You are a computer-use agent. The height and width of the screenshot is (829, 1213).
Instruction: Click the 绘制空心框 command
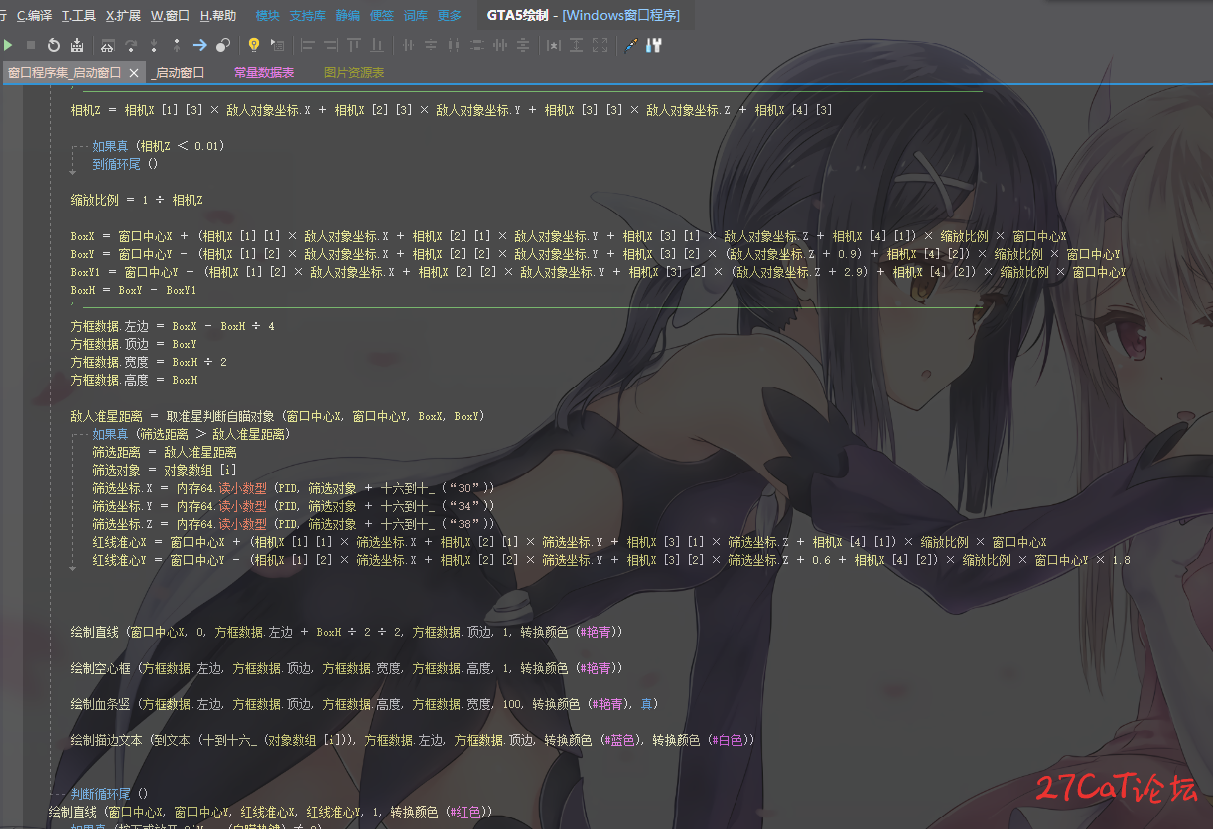point(99,668)
